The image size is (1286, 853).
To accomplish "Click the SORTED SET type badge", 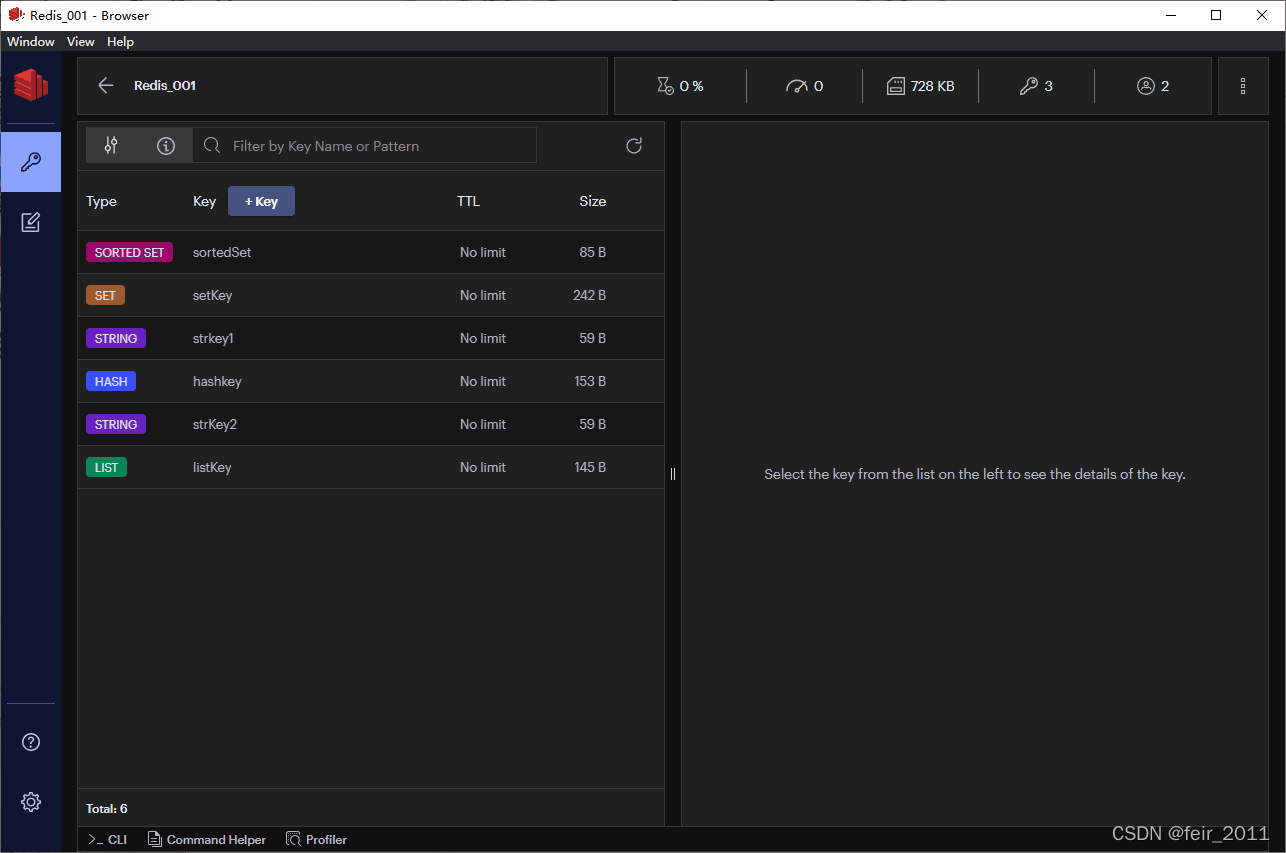I will (x=129, y=252).
